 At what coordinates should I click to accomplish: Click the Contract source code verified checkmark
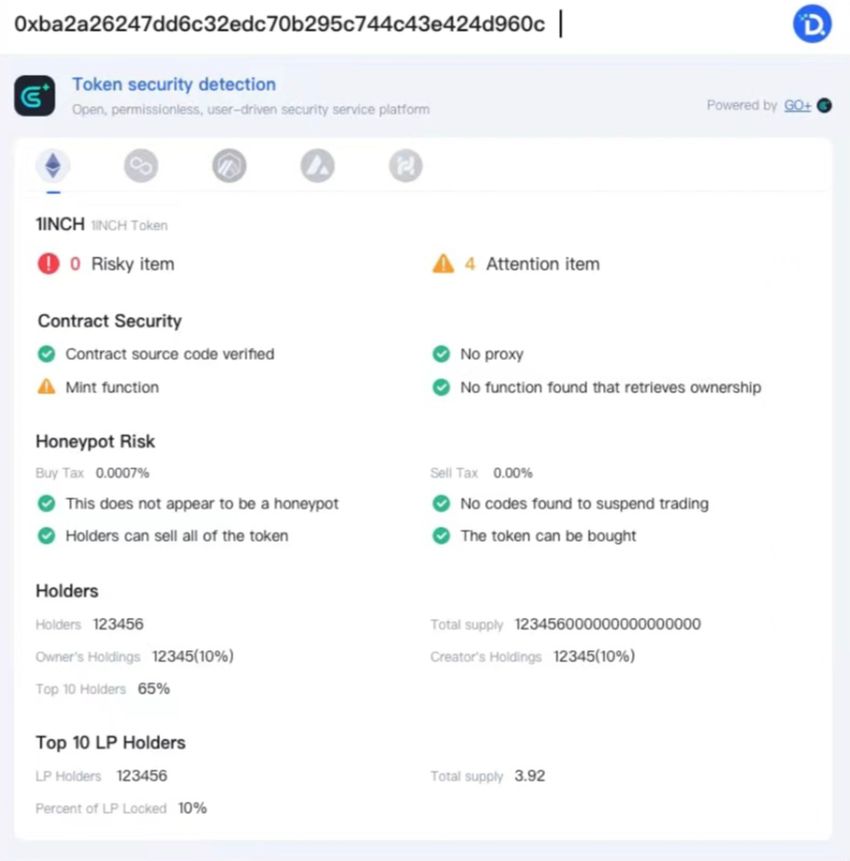tap(47, 354)
